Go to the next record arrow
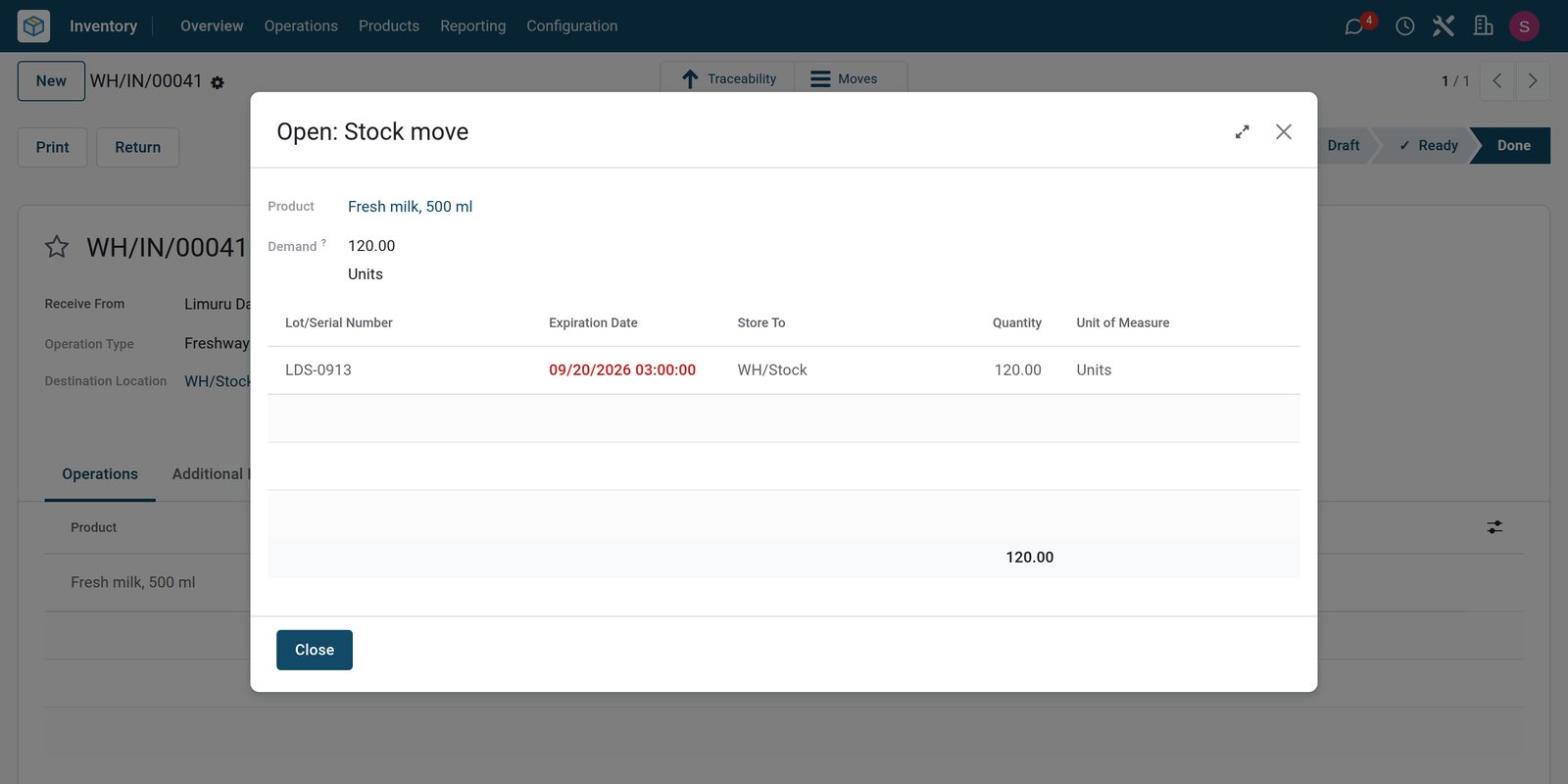1568x784 pixels. pyautogui.click(x=1533, y=81)
